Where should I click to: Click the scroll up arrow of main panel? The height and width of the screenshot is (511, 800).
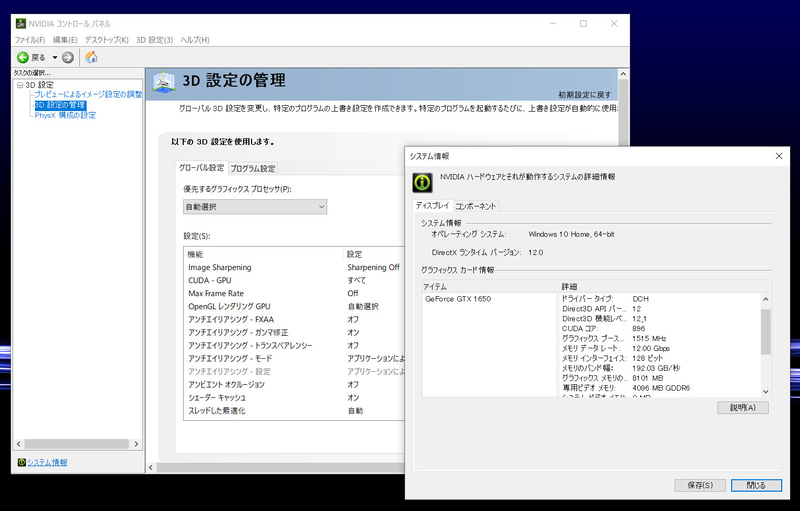623,74
